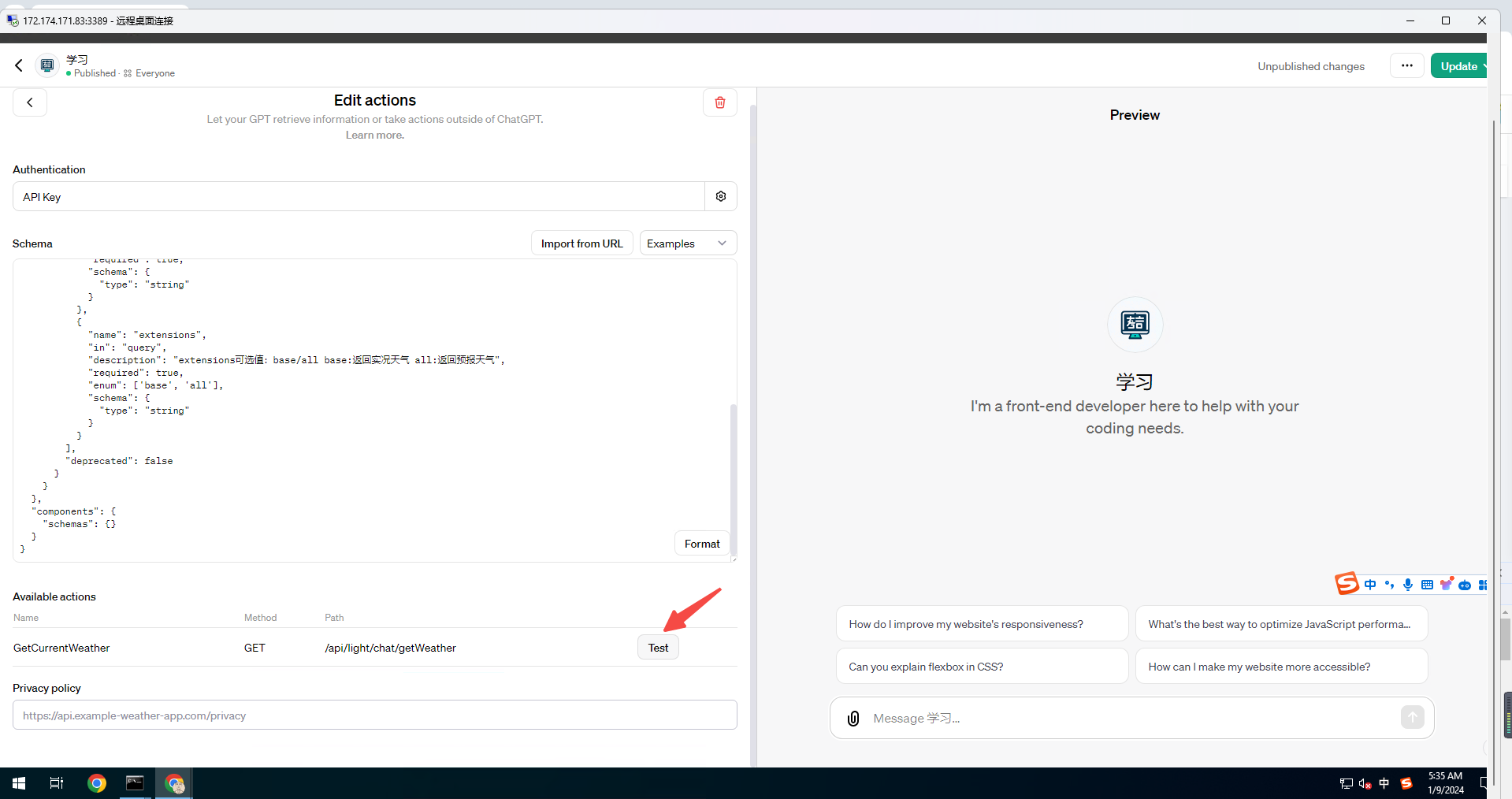Image resolution: width=1512 pixels, height=799 pixels.
Task: Click the Privacy policy URL field
Action: tap(374, 715)
